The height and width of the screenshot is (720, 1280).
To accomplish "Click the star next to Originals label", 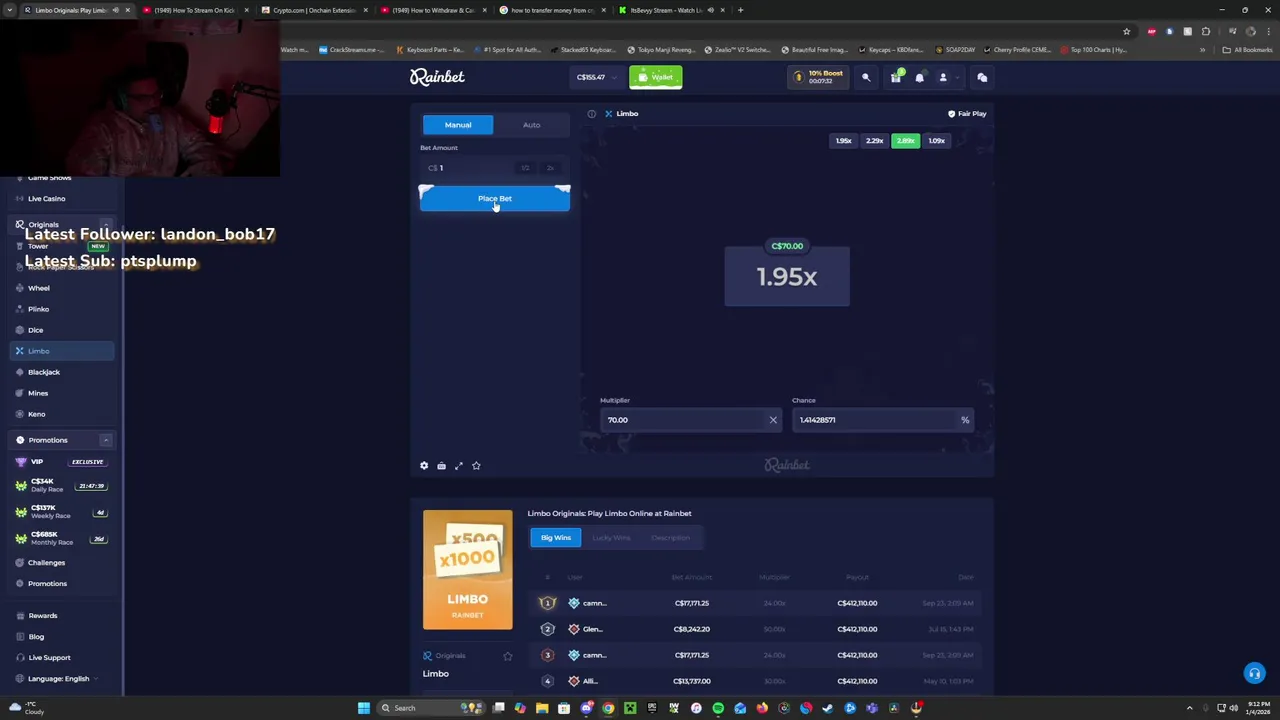I will (x=508, y=656).
